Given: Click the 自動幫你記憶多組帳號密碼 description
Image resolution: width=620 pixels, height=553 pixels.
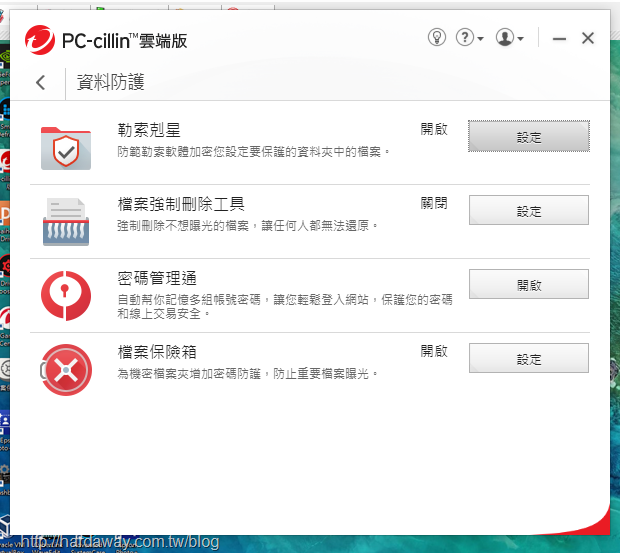Looking at the screenshot, I should point(285,306).
